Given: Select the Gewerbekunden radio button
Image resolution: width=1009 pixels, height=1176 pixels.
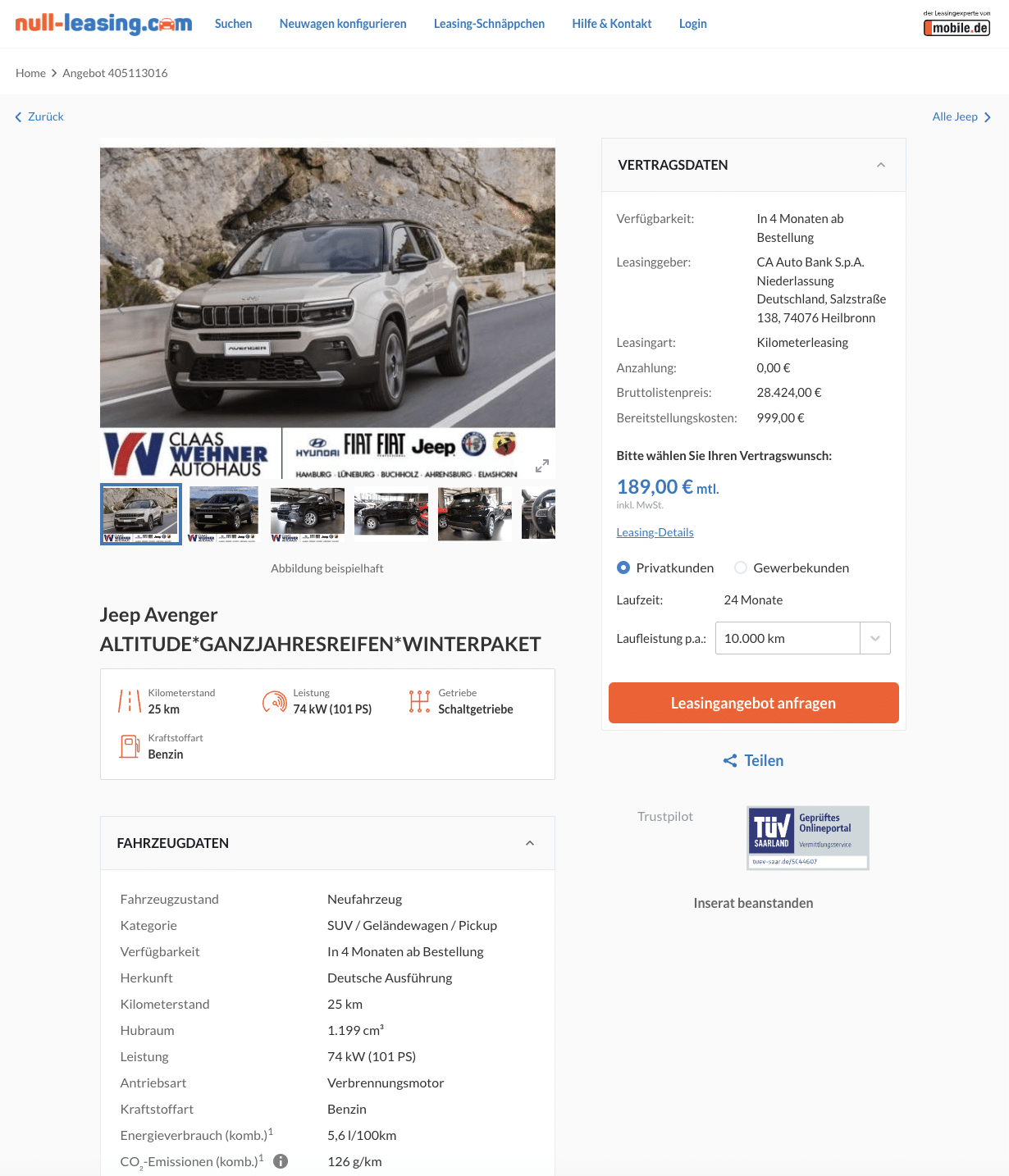Looking at the screenshot, I should click(x=741, y=567).
